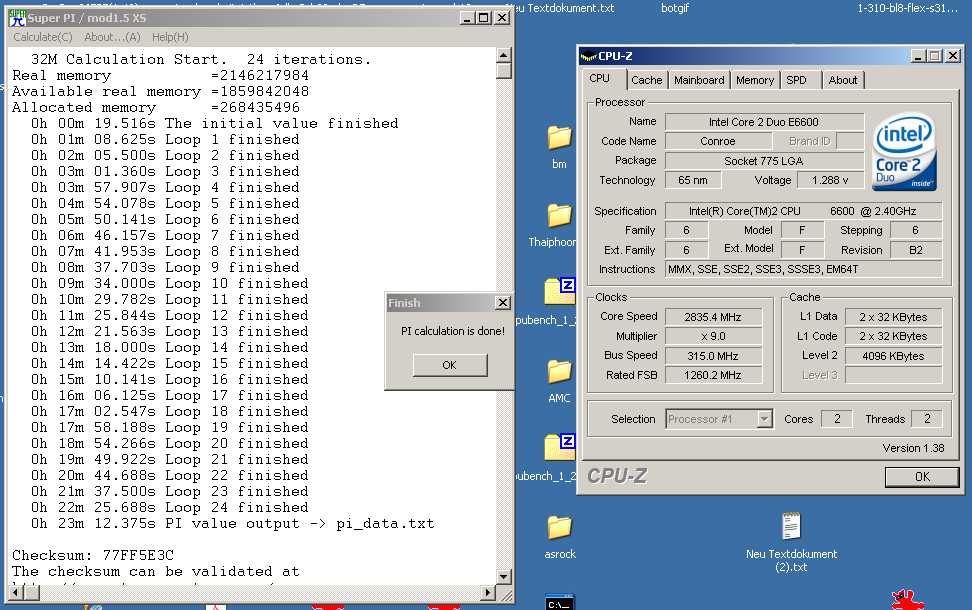
Task: Click the Bus Speed value 315.0 MHz
Action: pos(713,356)
